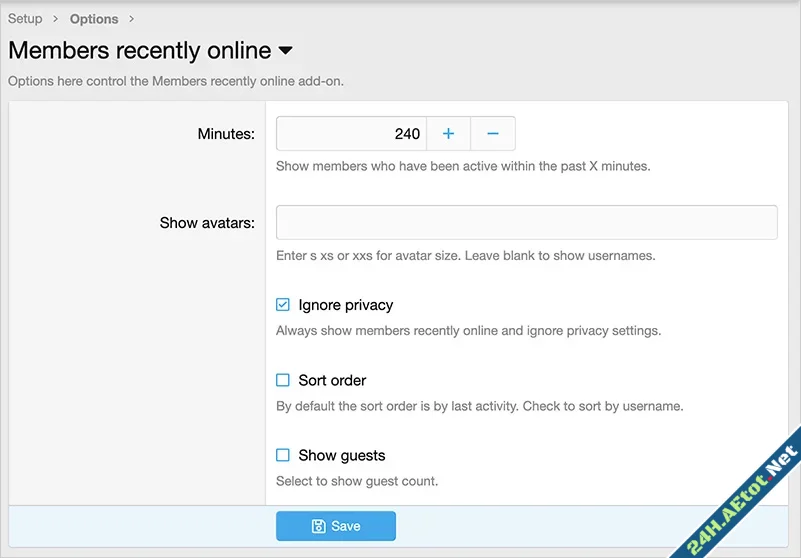Click the "Minutes:" field label
Viewport: 801px width, 558px height.
click(225, 134)
